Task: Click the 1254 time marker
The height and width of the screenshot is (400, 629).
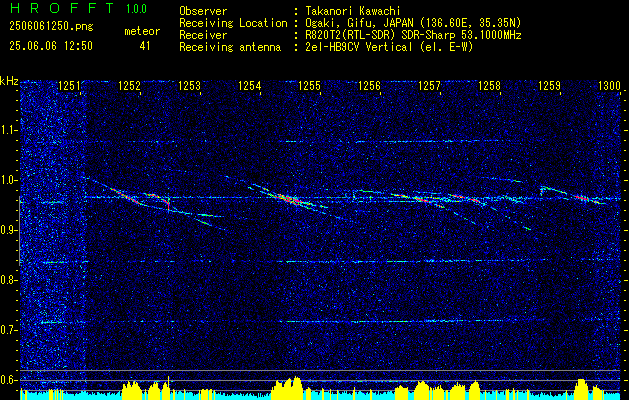Action: (x=250, y=86)
